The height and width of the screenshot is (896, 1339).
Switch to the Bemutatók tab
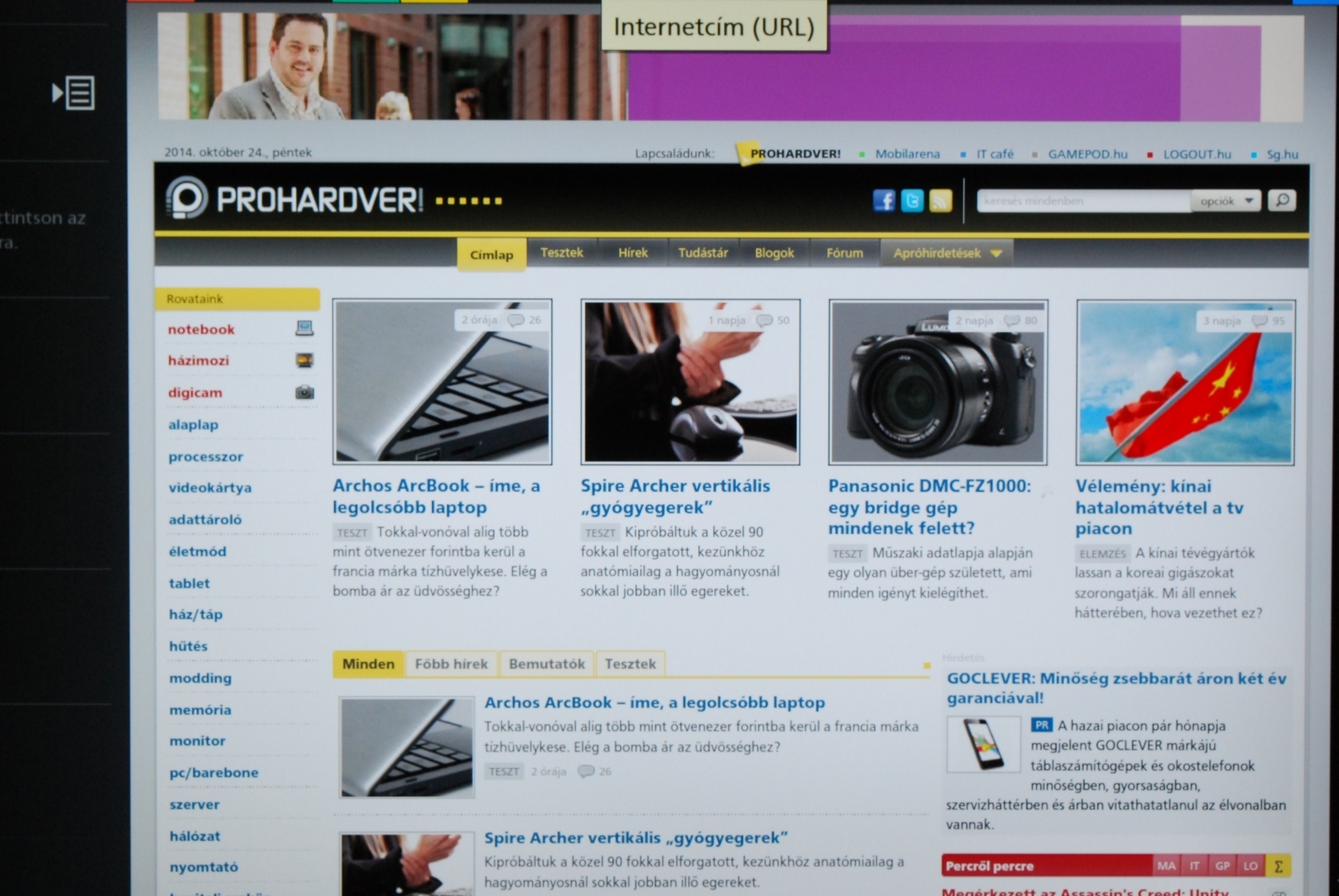(x=546, y=664)
